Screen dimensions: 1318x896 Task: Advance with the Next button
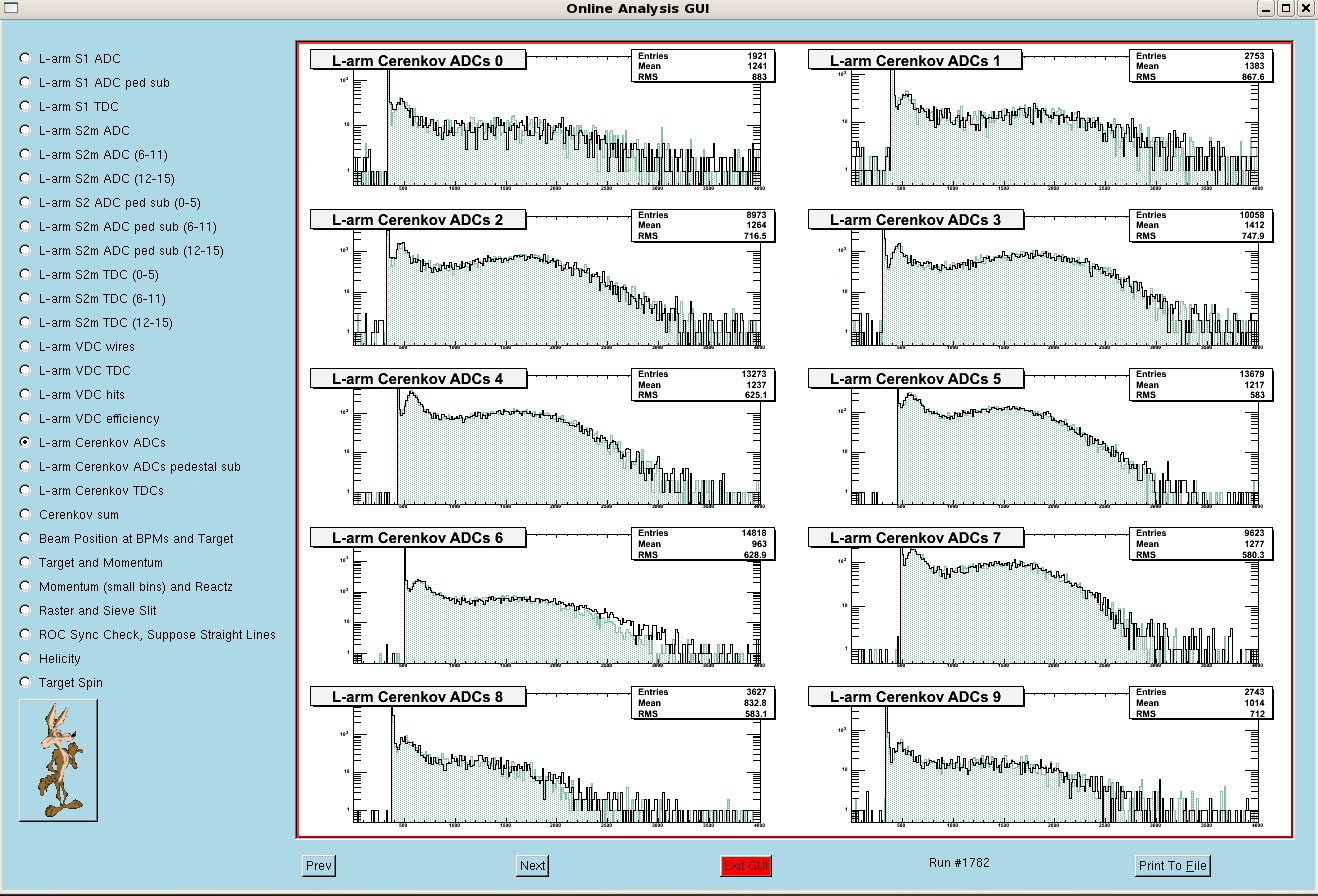(x=532, y=866)
